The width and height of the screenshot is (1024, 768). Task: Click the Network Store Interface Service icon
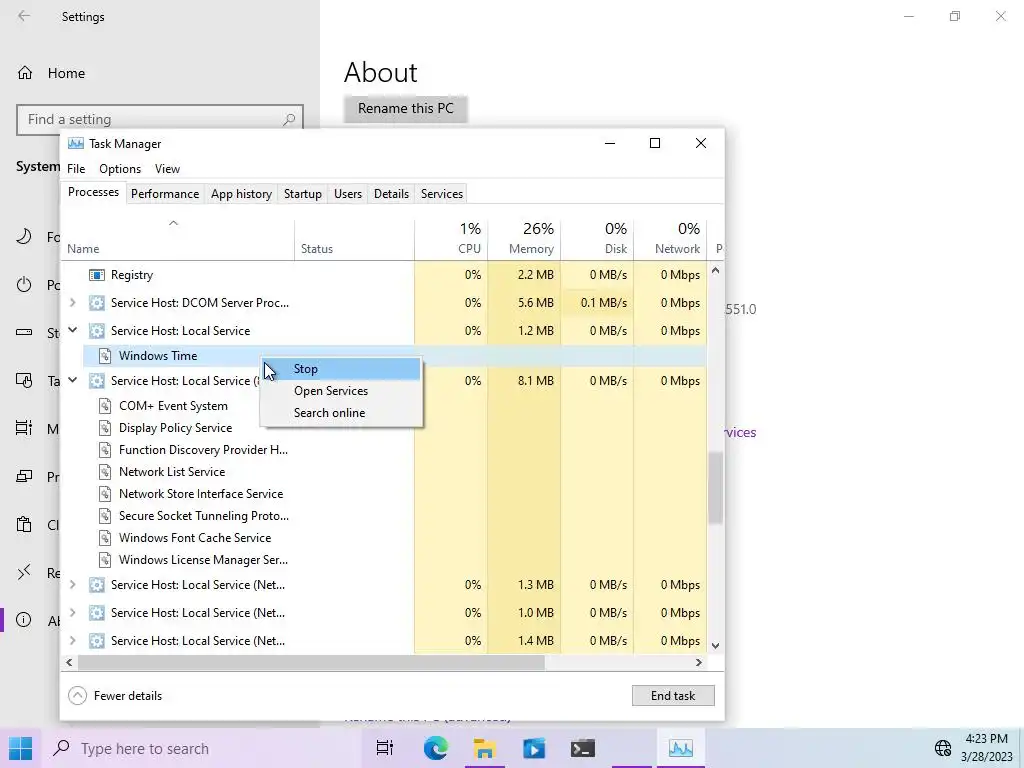pyautogui.click(x=104, y=494)
